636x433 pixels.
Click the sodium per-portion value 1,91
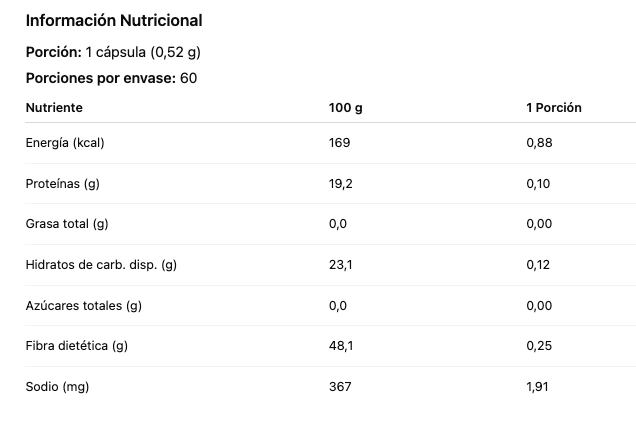(539, 386)
